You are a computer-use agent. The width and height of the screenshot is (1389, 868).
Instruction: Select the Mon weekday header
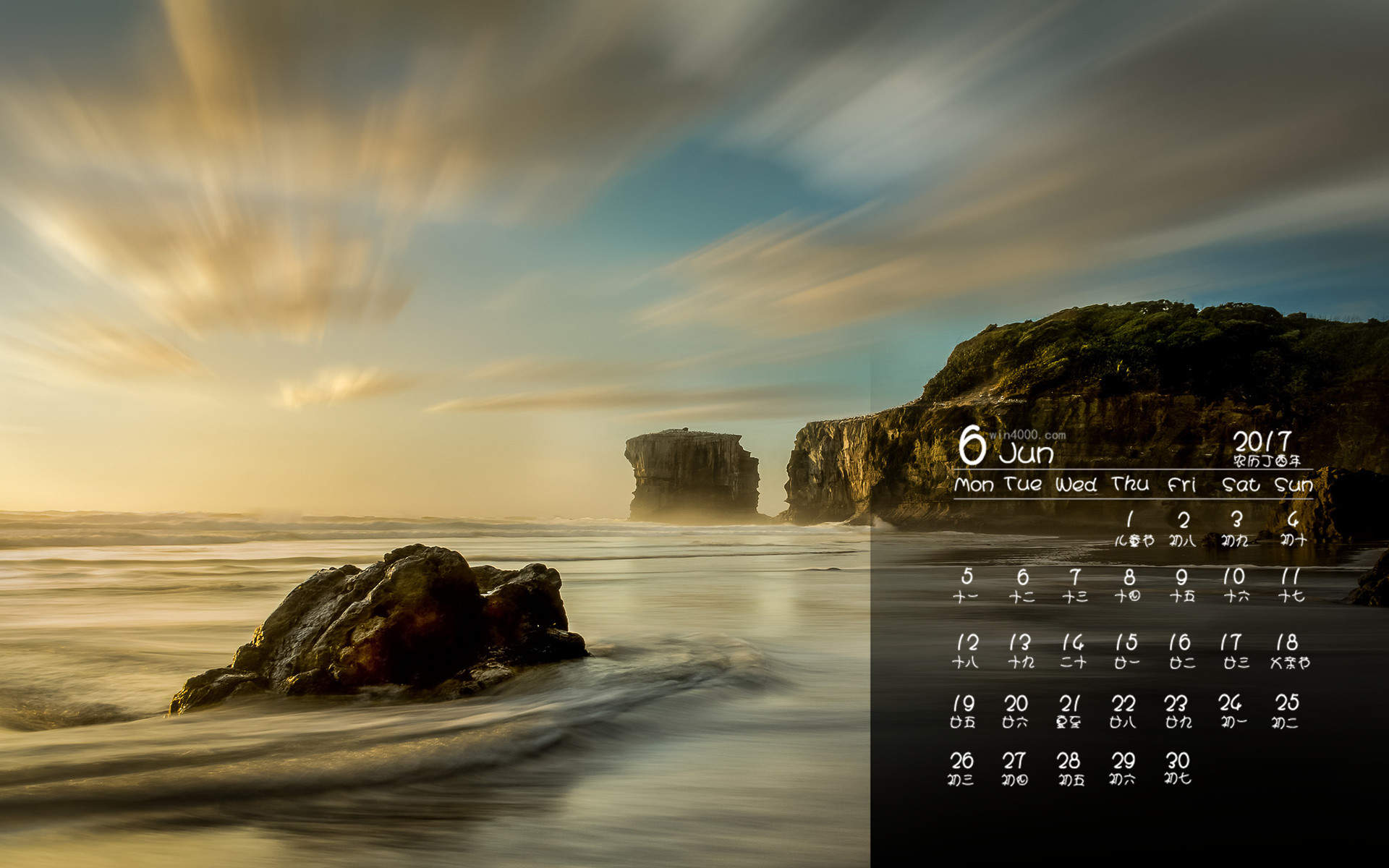tap(974, 485)
